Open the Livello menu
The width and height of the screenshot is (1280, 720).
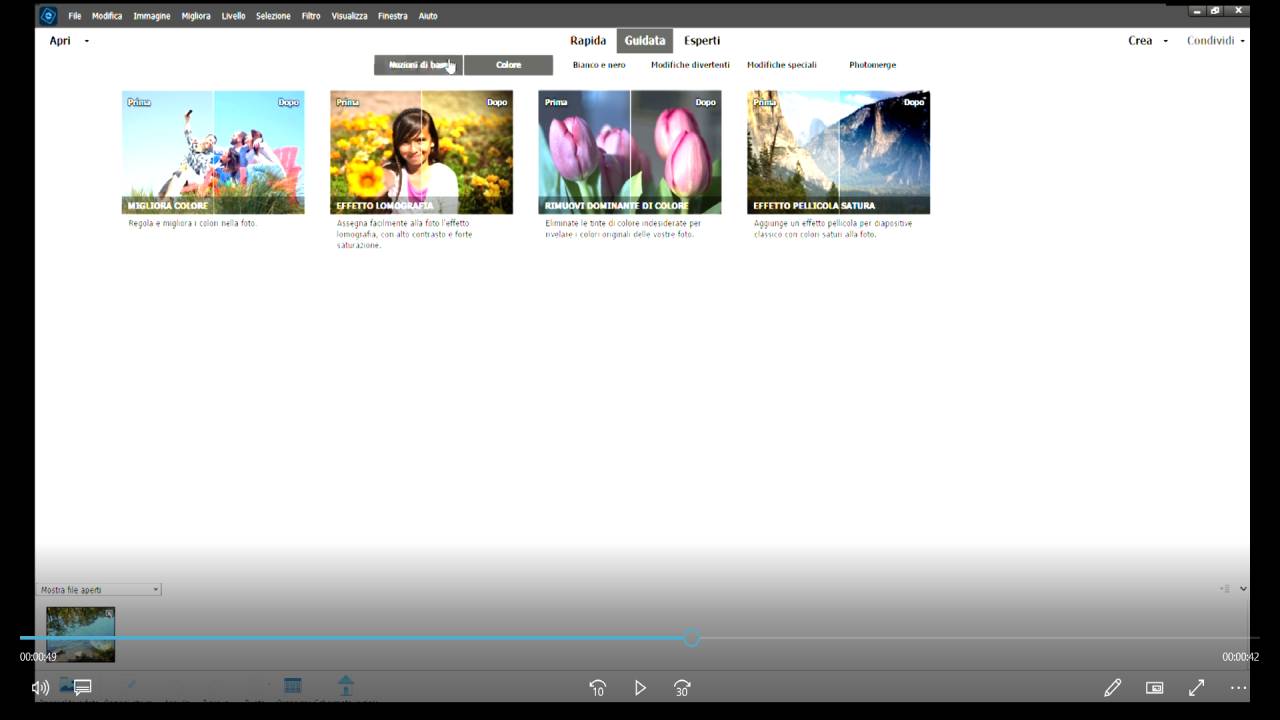233,16
